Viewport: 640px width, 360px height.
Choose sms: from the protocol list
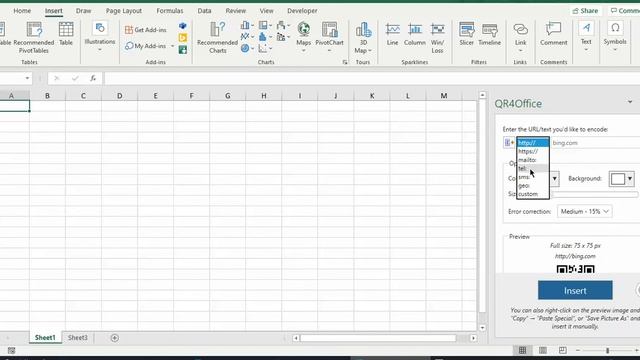(x=533, y=177)
